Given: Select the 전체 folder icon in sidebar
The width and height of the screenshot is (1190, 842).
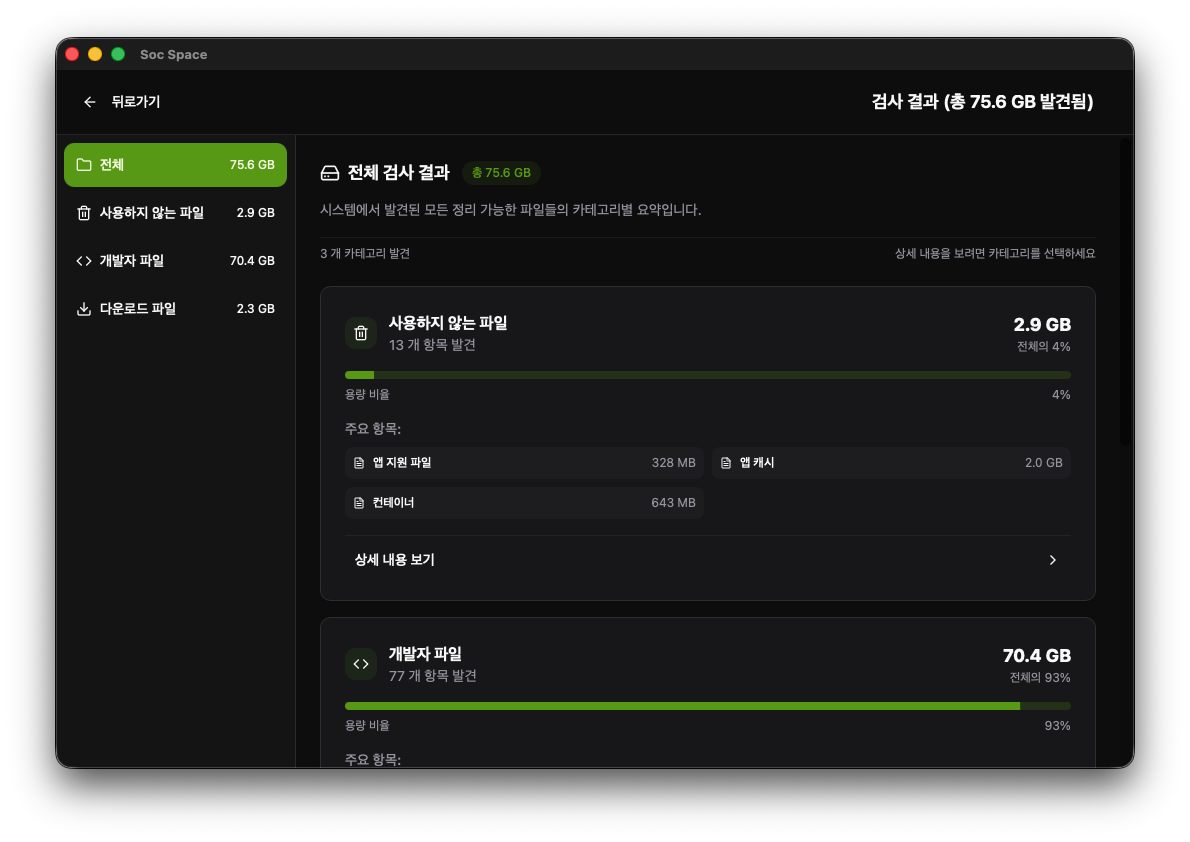Looking at the screenshot, I should (85, 164).
